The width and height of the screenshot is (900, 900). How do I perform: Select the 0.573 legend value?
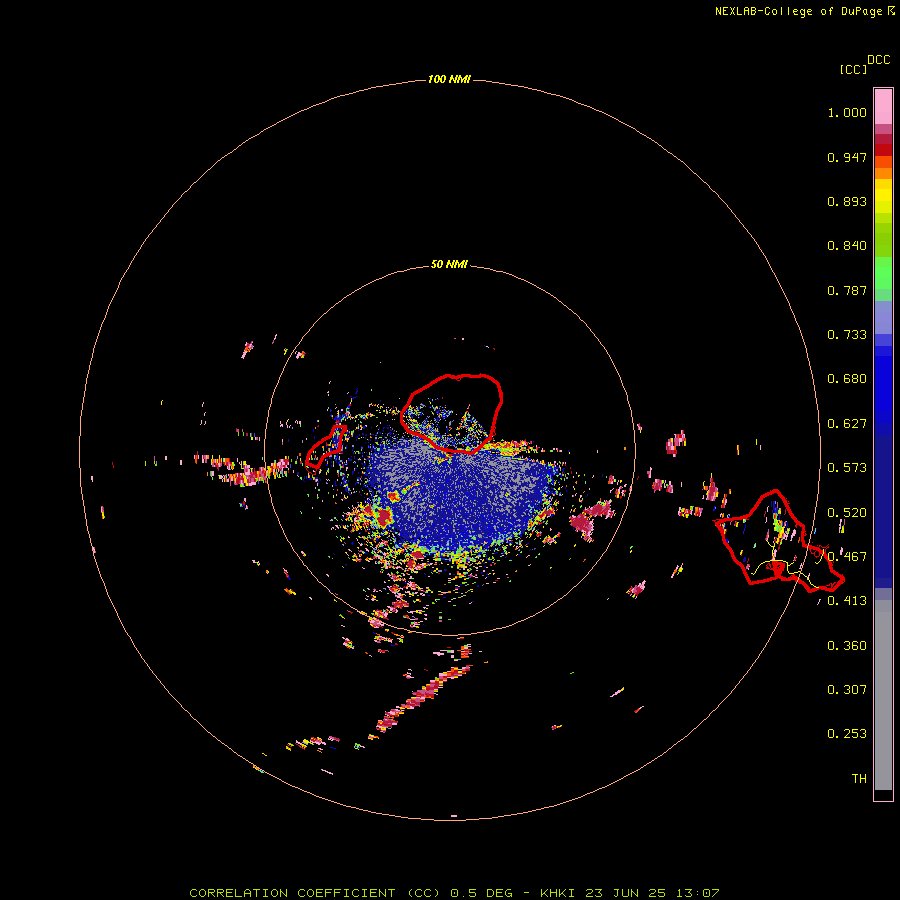point(847,468)
